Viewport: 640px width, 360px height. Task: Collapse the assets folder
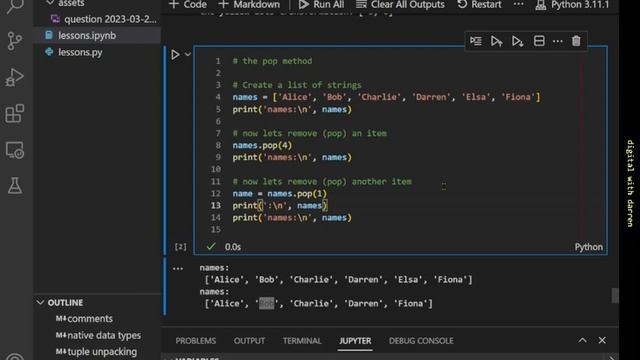point(50,3)
